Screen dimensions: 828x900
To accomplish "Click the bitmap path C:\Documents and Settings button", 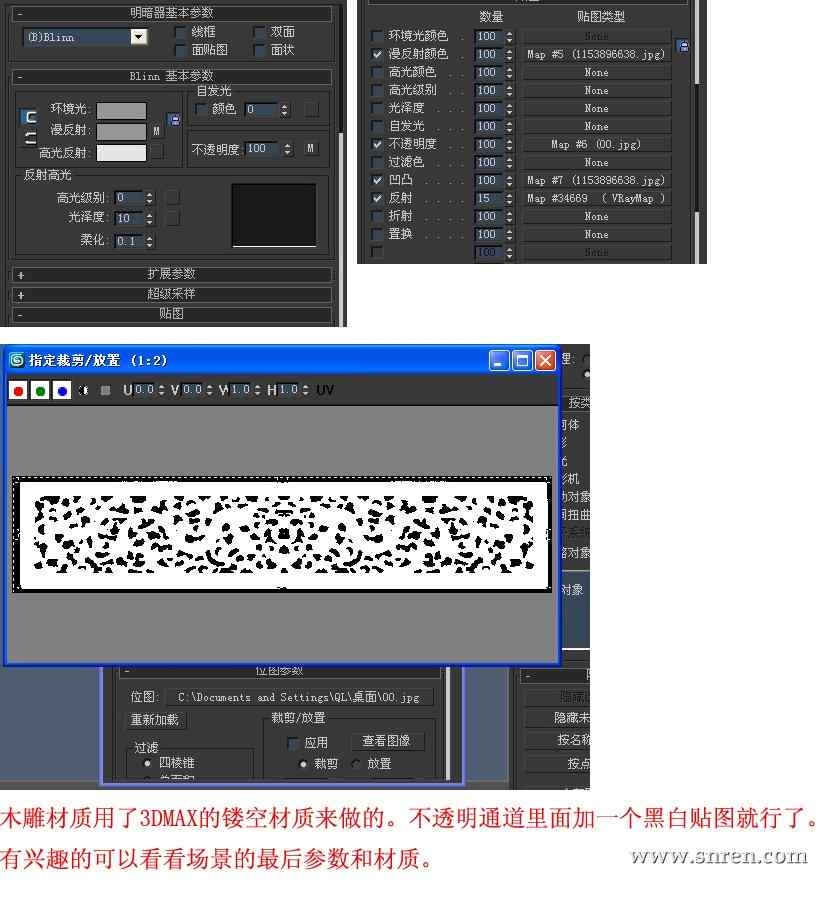I will pos(299,697).
